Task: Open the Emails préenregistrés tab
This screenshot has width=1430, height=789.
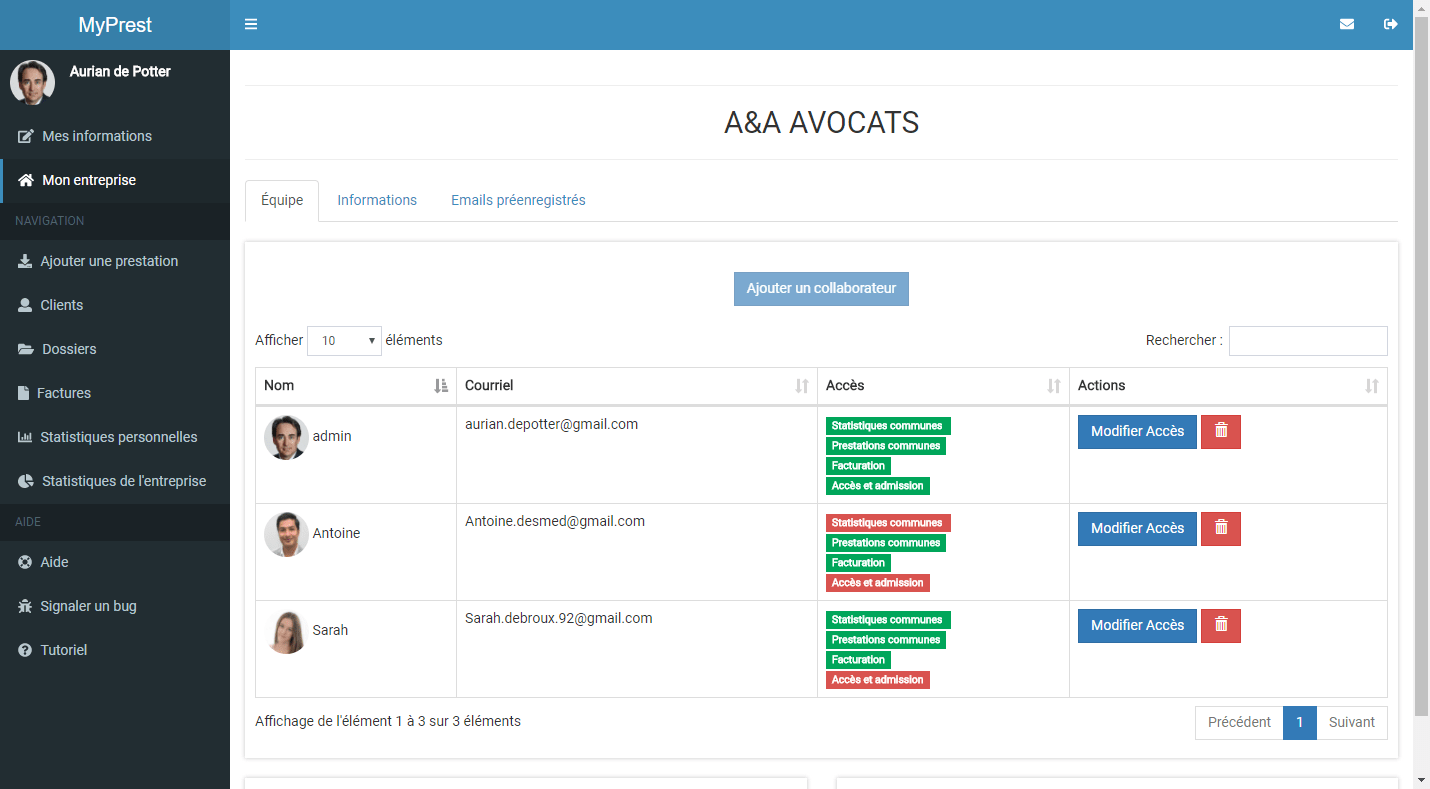Action: 518,200
